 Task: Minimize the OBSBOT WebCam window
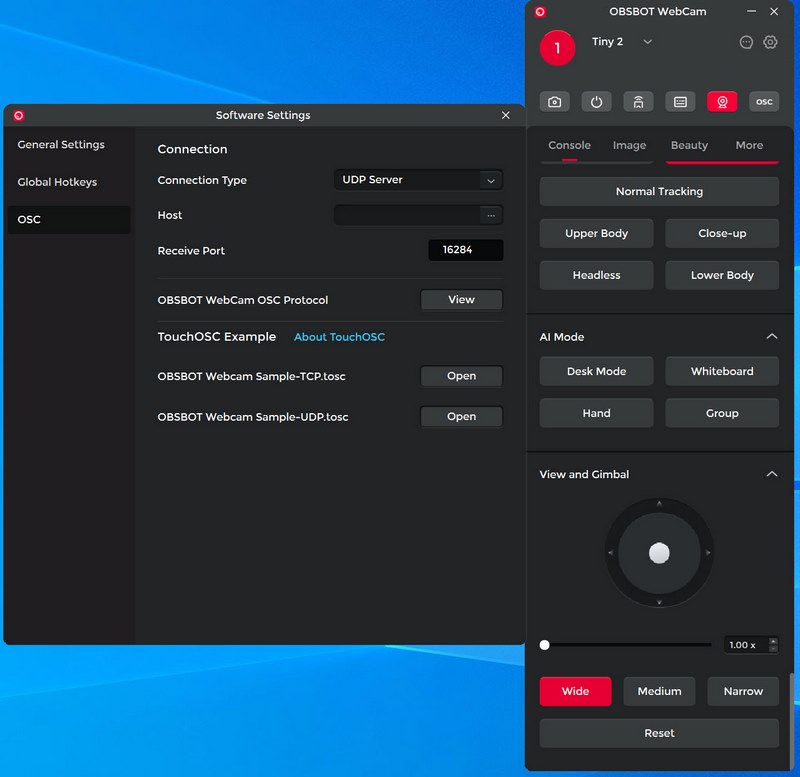751,11
